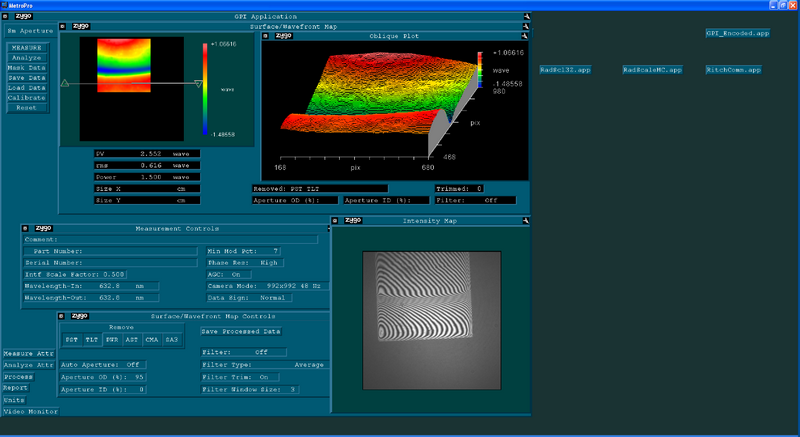Image resolution: width=800 pixels, height=437 pixels.
Task: Open Analyze Attr panel
Action: [29, 365]
